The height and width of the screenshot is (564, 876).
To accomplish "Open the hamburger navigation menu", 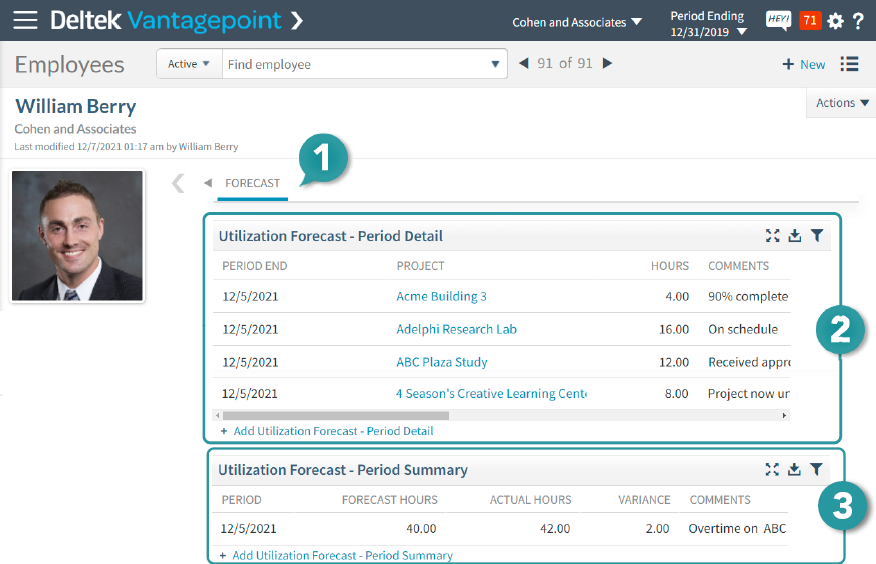I will coord(25,21).
